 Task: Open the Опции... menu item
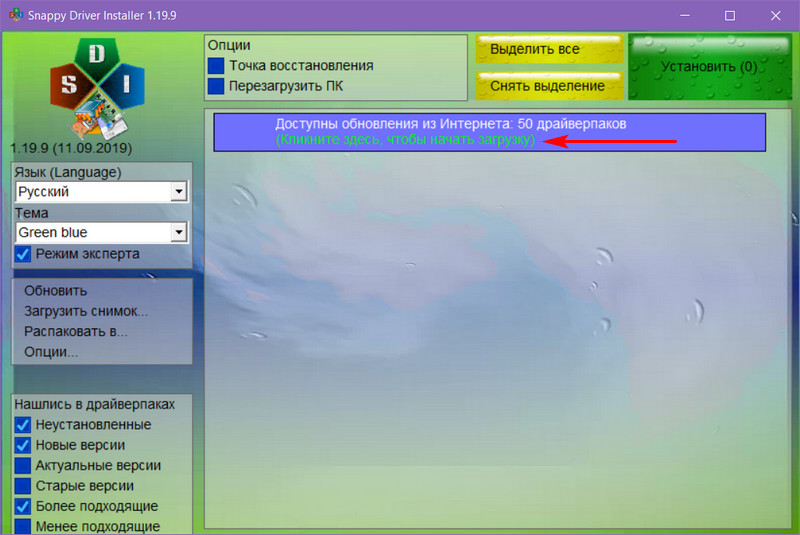pos(51,352)
